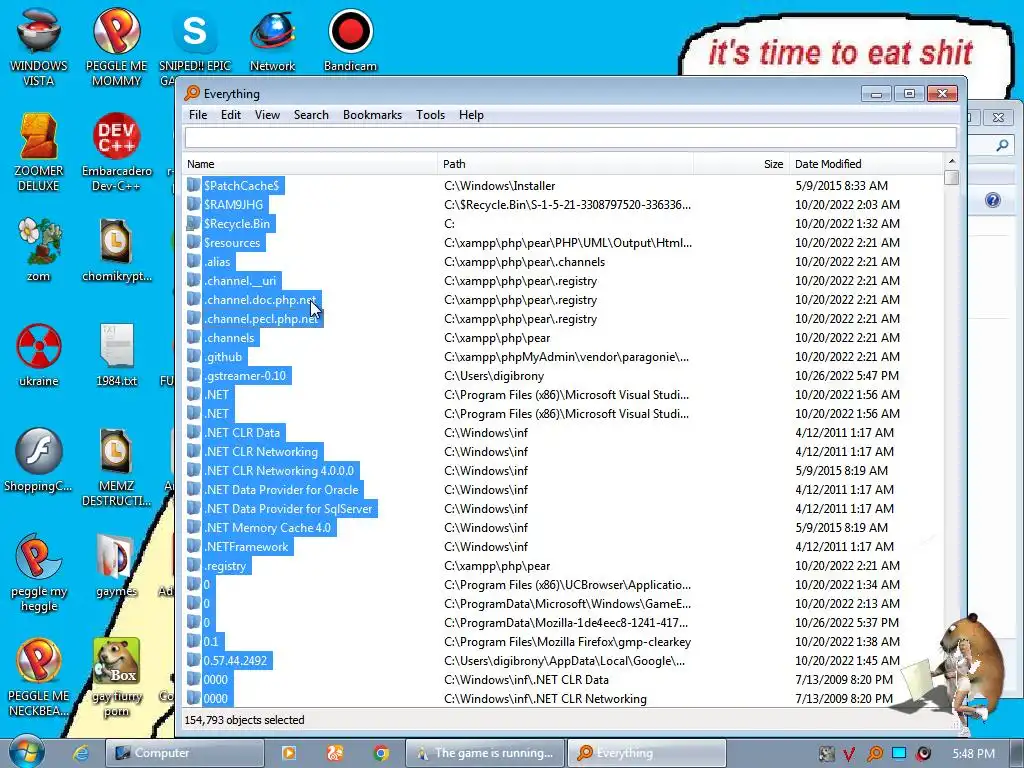
Task: Select the $RAM9JHG folder row
Action: point(563,205)
